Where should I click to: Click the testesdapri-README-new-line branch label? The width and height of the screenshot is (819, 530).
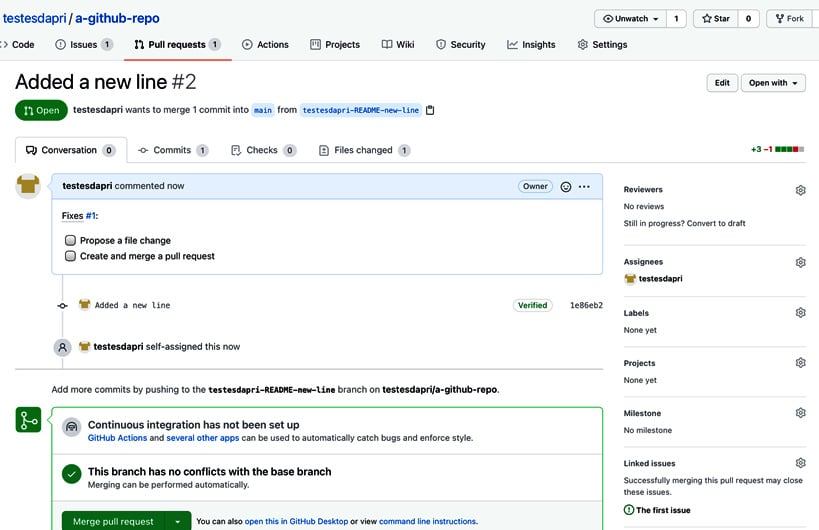(360, 110)
